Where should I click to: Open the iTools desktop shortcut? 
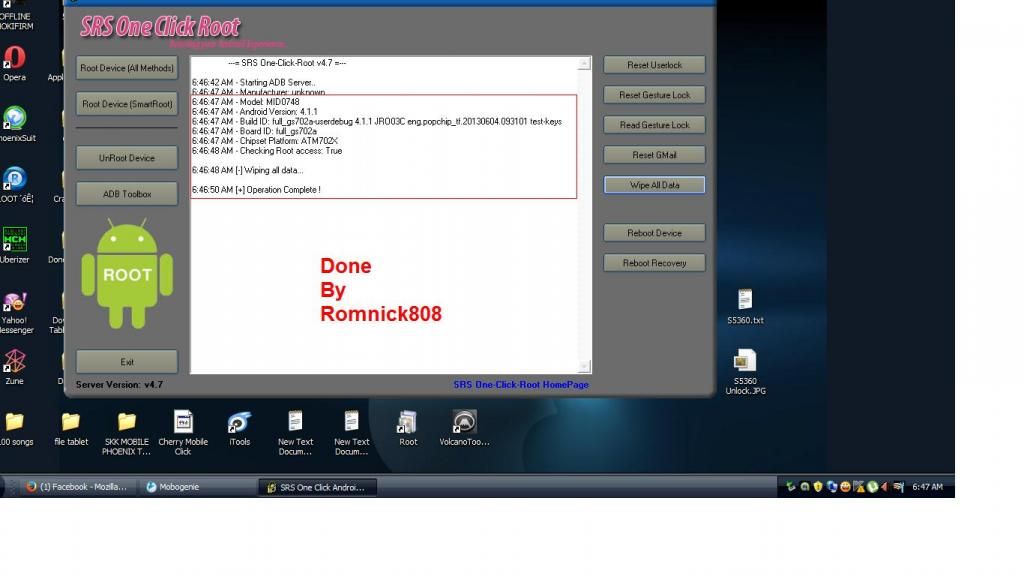coord(239,429)
